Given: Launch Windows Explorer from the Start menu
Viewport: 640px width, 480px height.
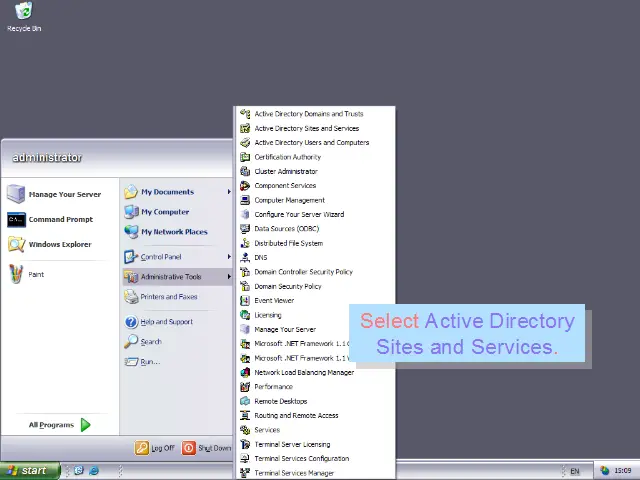Looking at the screenshot, I should coord(49,244).
